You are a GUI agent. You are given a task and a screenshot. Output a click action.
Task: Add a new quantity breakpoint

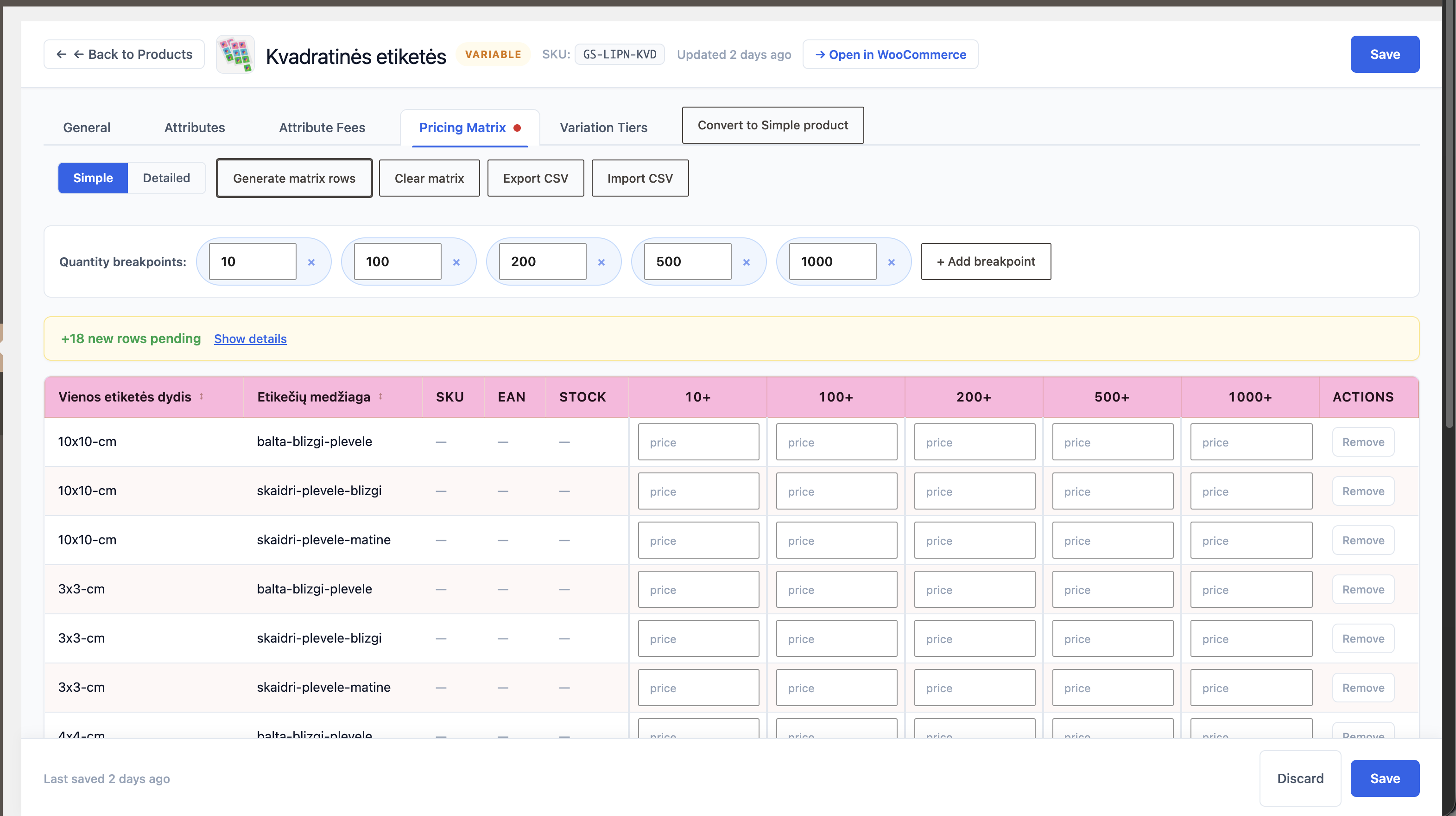pyautogui.click(x=986, y=261)
